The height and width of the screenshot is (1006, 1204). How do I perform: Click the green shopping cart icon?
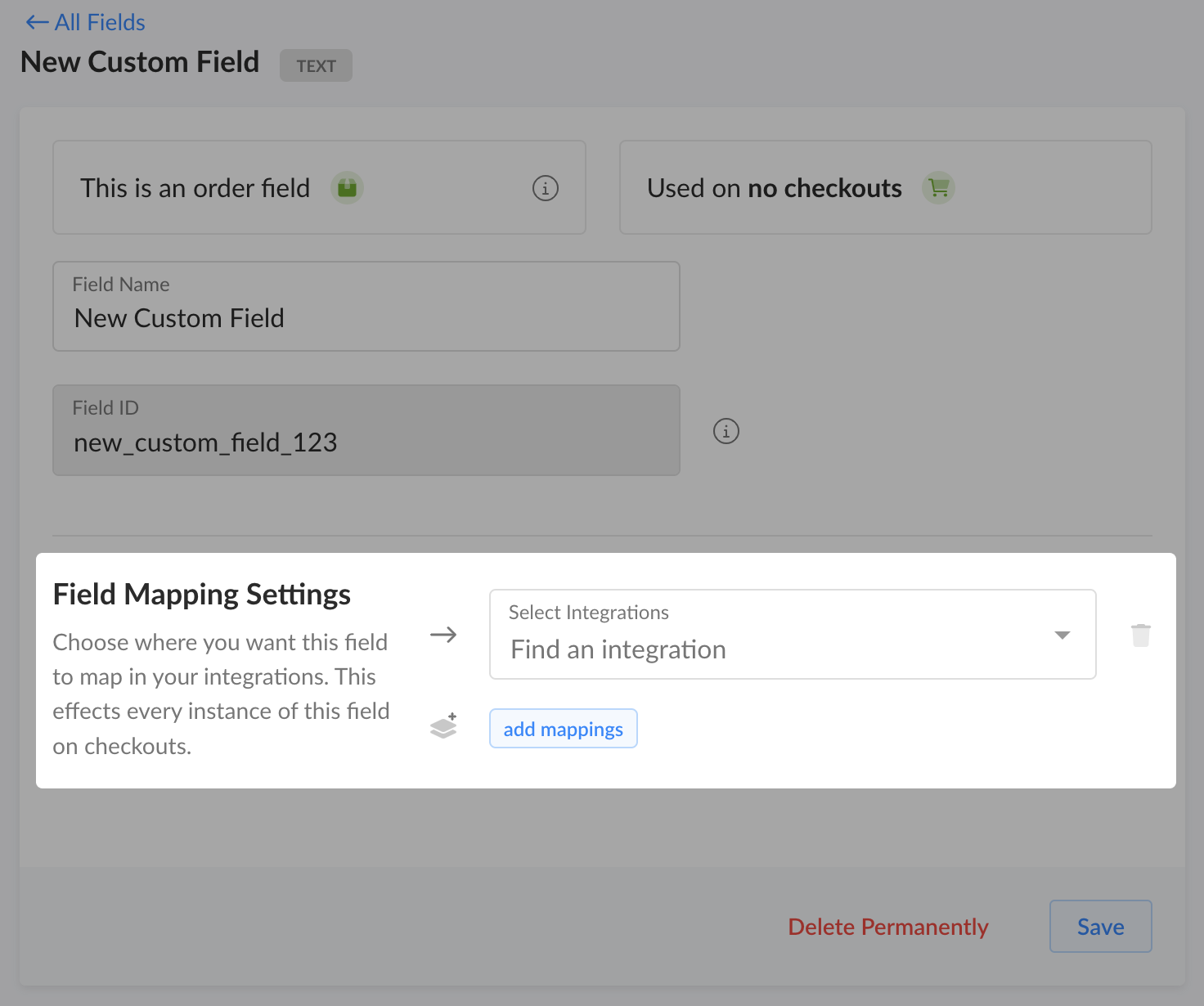pyautogui.click(x=938, y=188)
